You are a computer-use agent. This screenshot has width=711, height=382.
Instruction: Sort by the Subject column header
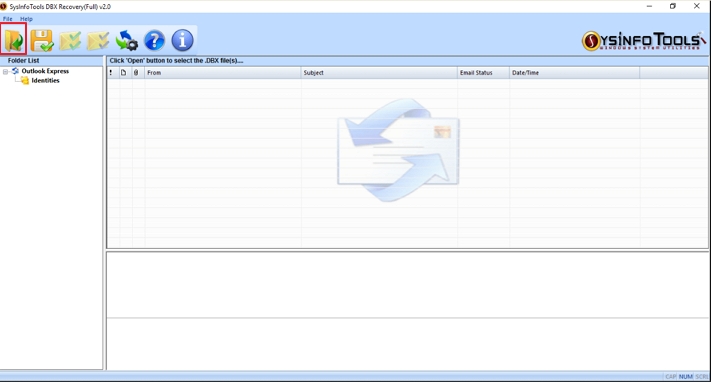pyautogui.click(x=379, y=73)
